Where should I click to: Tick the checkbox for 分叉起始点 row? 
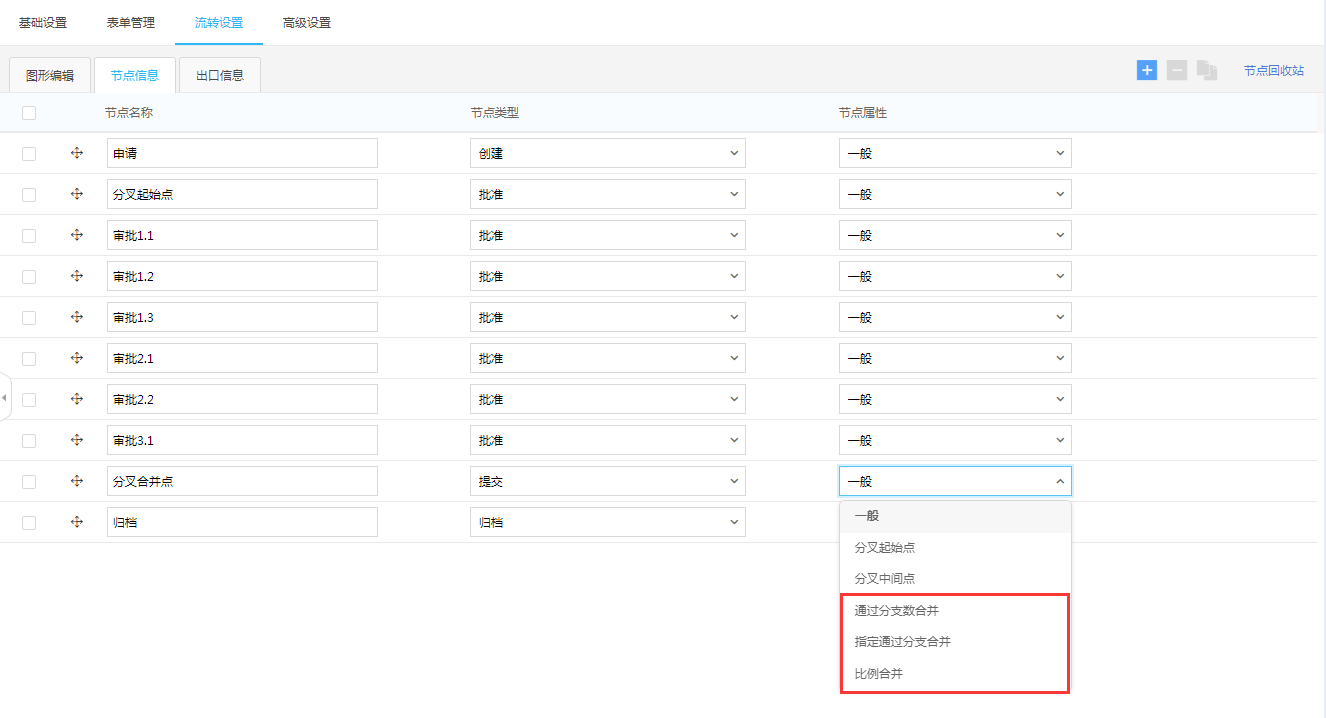coord(29,195)
